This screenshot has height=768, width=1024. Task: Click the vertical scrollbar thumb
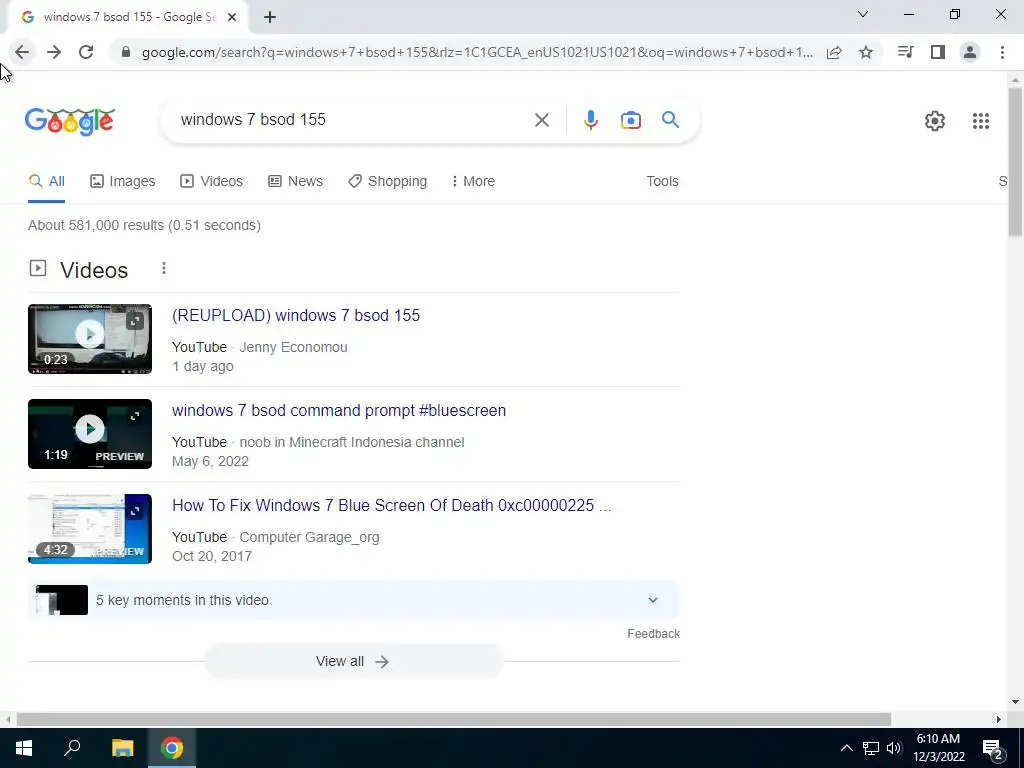click(x=1015, y=161)
